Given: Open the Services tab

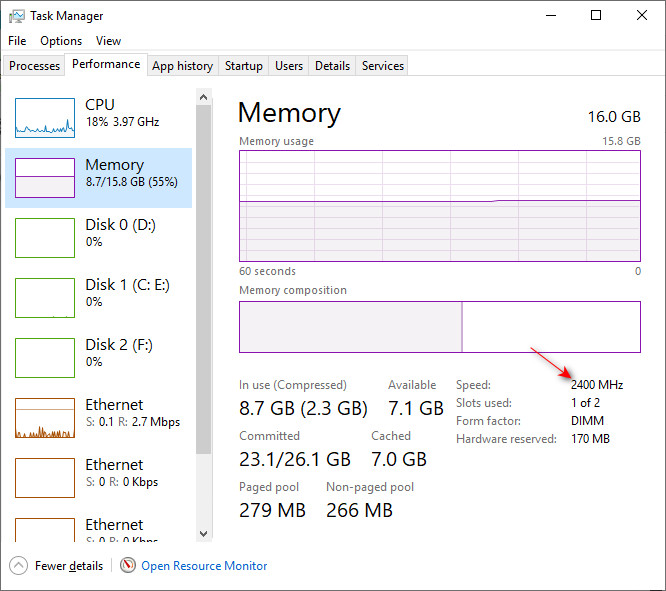Looking at the screenshot, I should (383, 66).
